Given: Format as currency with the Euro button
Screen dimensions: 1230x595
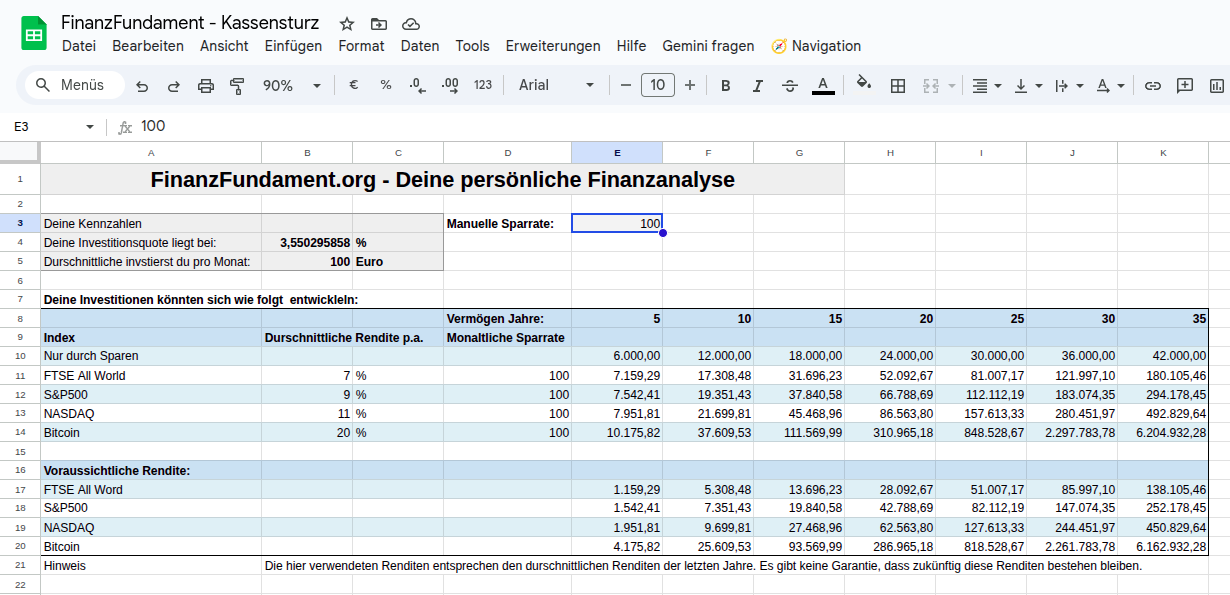Looking at the screenshot, I should tap(353, 86).
